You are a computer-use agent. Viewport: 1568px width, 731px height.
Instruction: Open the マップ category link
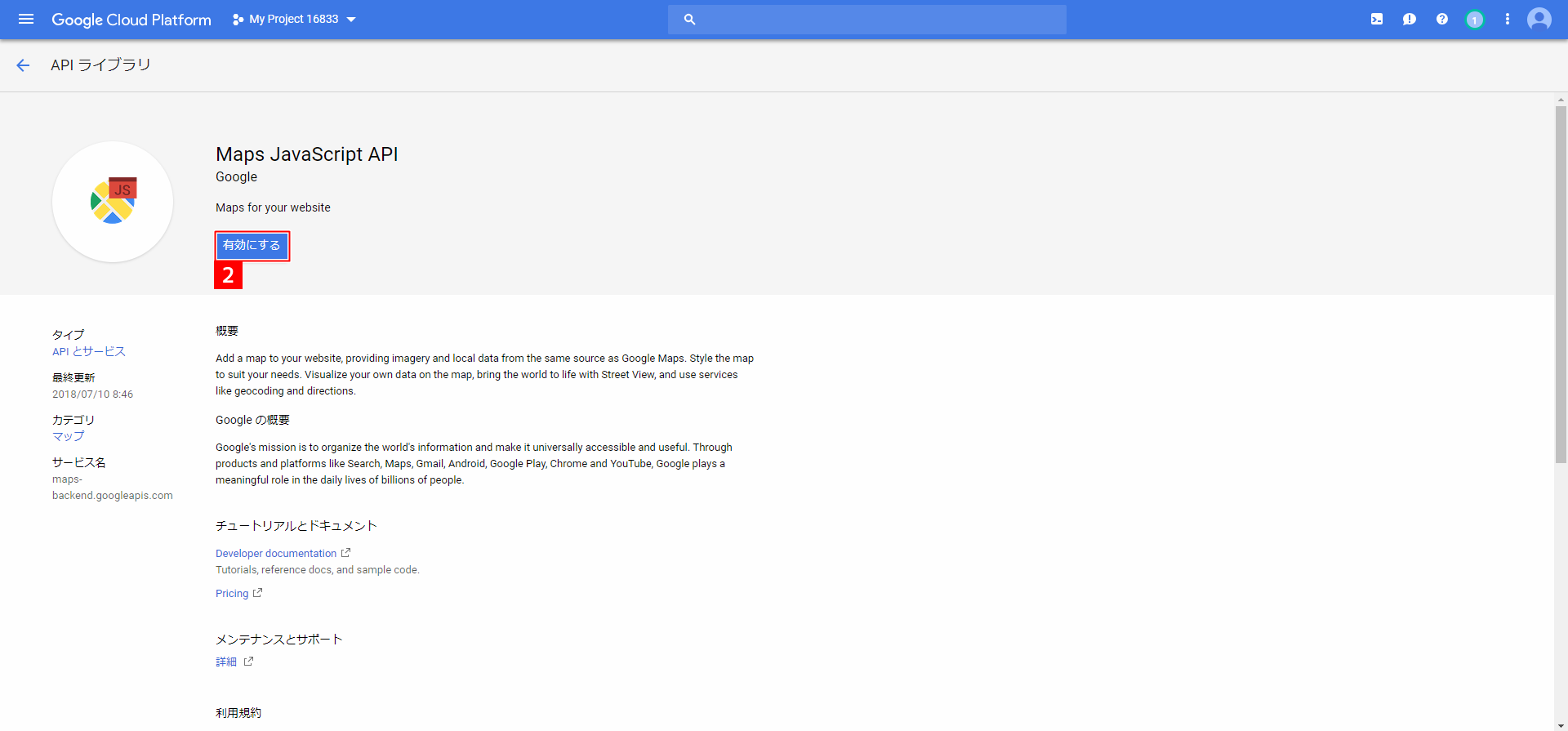(x=69, y=436)
